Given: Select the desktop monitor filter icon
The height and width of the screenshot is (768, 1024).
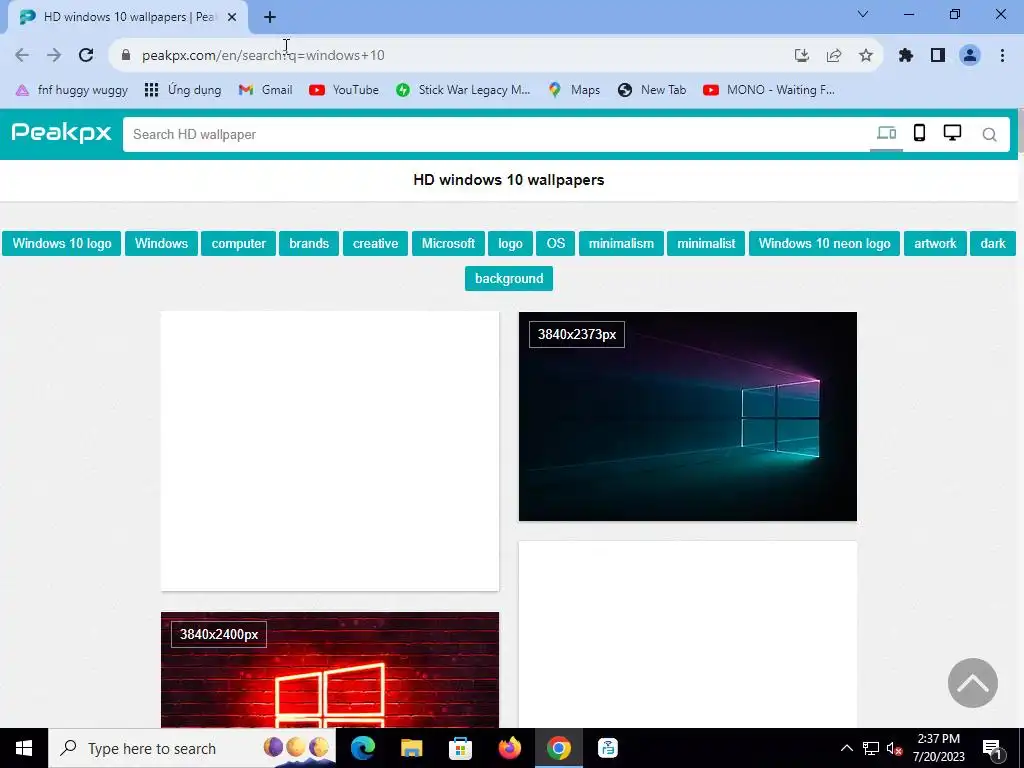Looking at the screenshot, I should click(x=952, y=133).
